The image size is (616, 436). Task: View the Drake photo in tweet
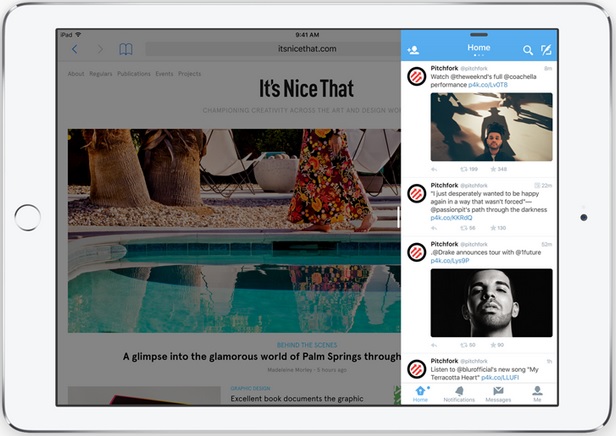[x=491, y=302]
